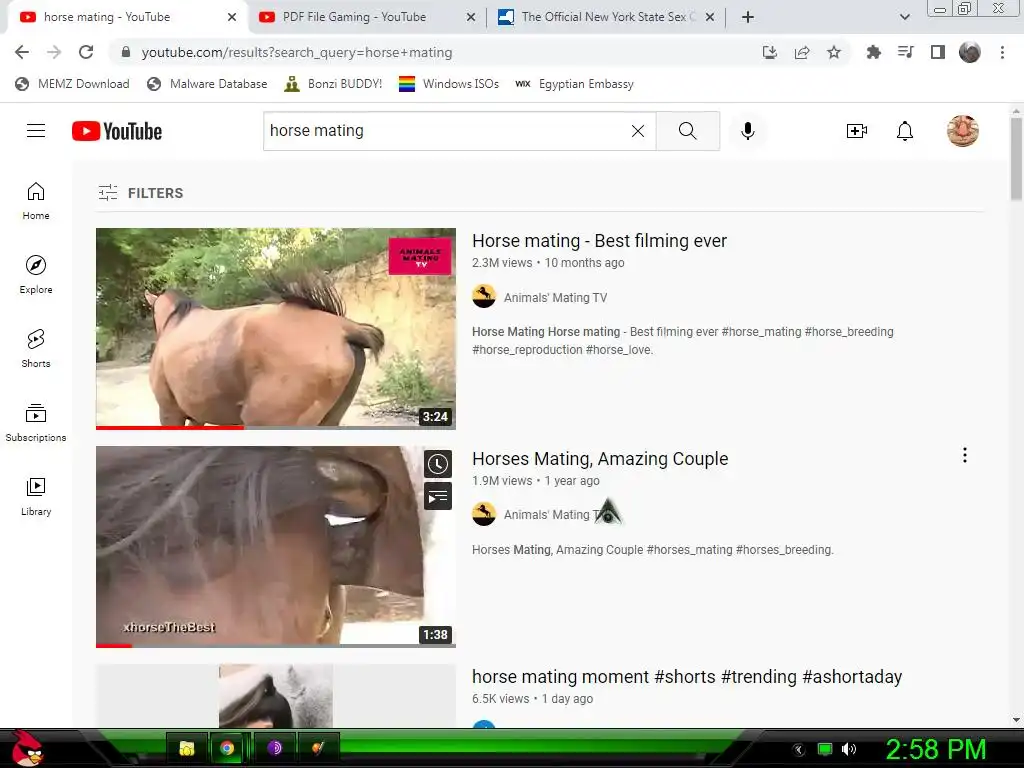Click the Watch later clock icon
Screen dimensions: 1024x768
click(x=438, y=464)
